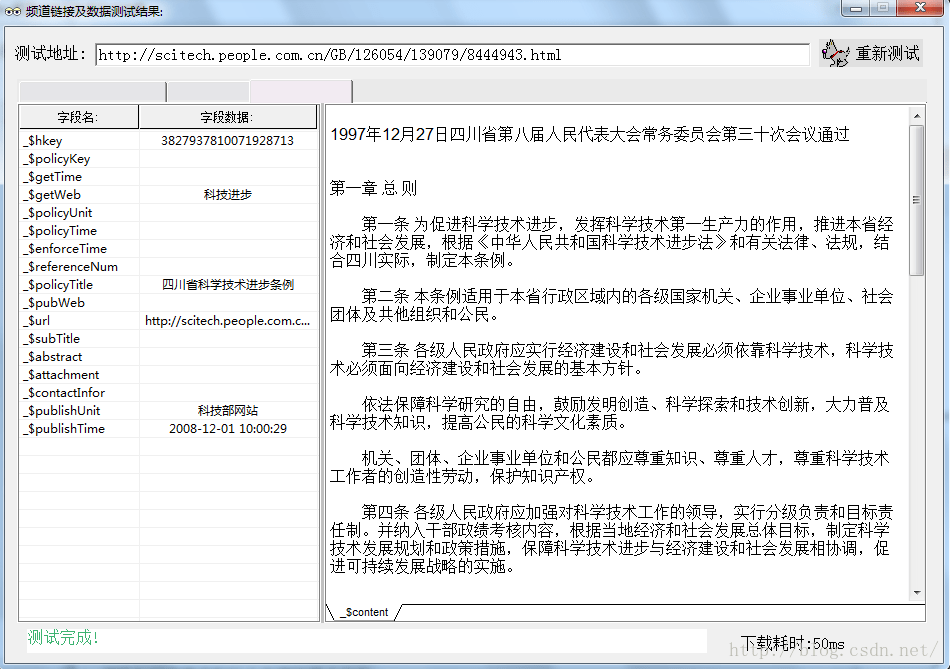The height and width of the screenshot is (669, 950).
Task: Click the 下载耗时:50ms status text
Action: pyautogui.click(x=792, y=643)
